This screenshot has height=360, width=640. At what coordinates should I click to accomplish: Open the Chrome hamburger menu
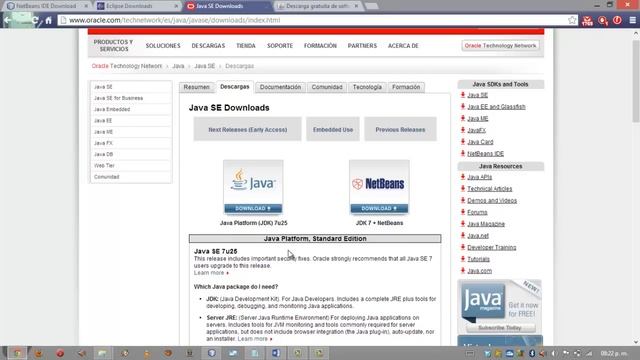point(633,20)
